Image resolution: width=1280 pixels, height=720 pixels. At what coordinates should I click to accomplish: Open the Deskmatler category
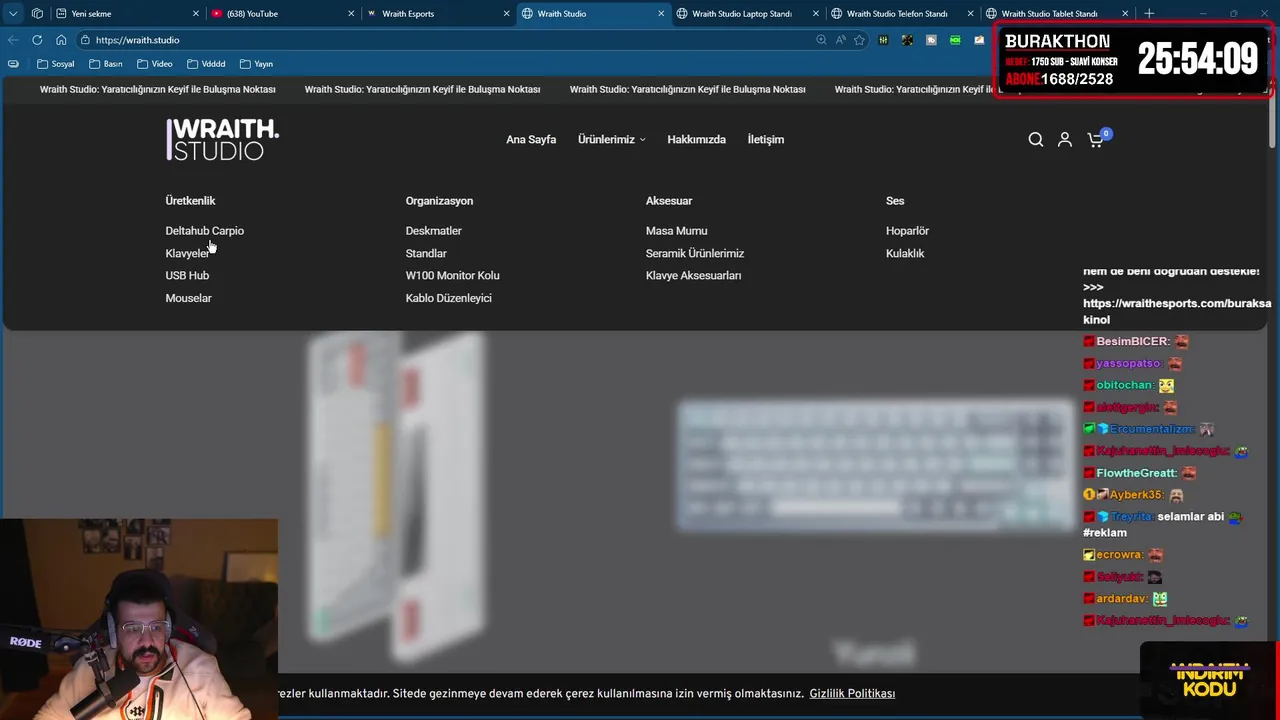(433, 231)
